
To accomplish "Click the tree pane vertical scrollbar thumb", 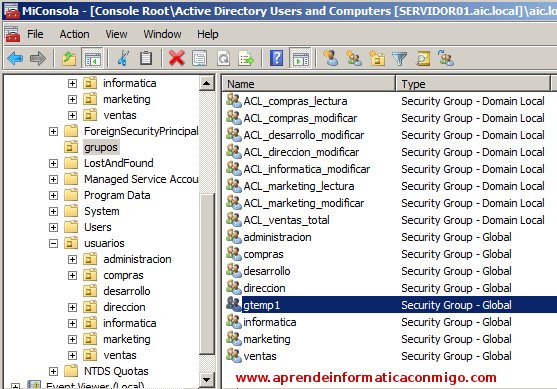I will (206, 274).
